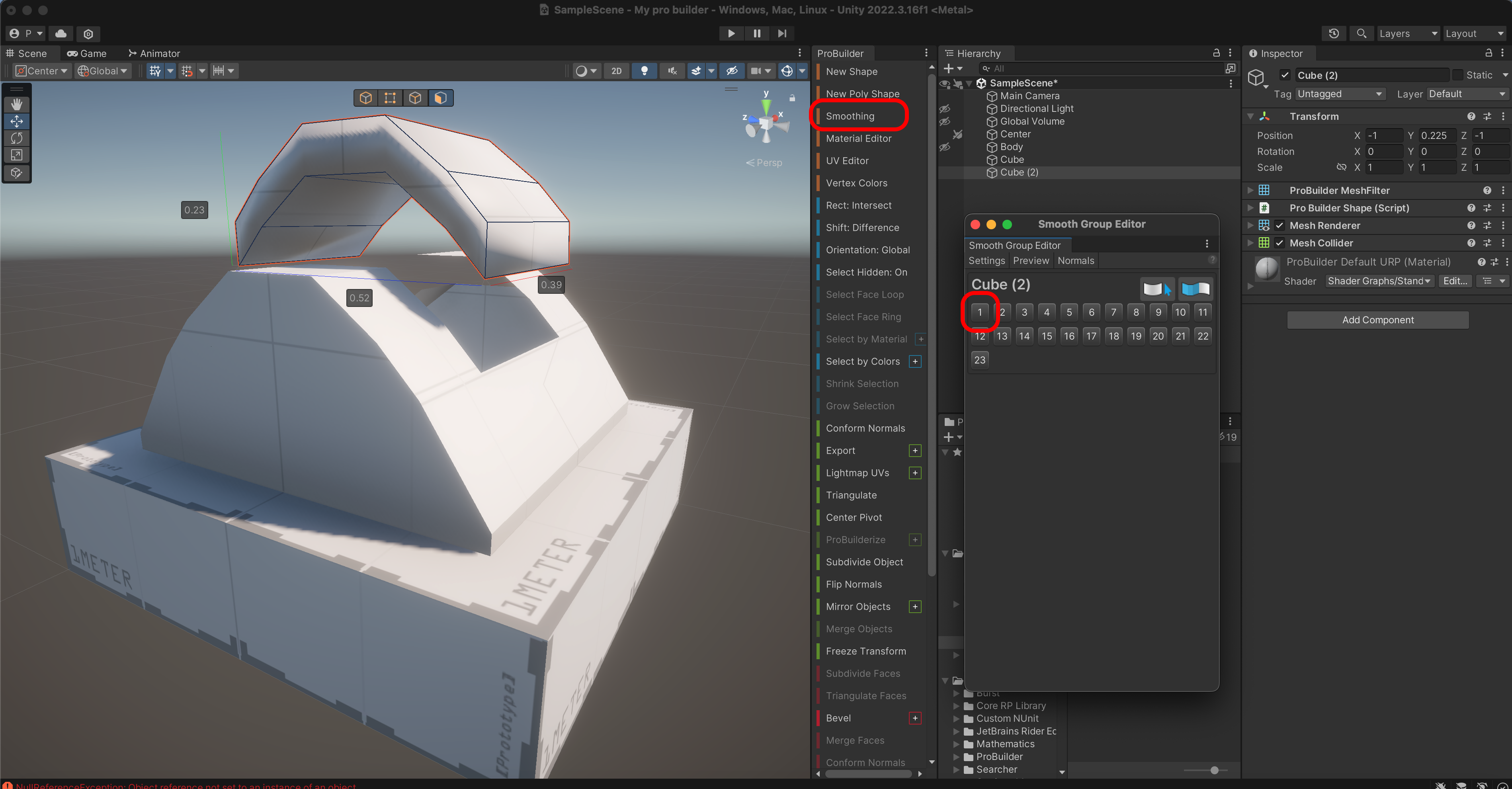Open the Tag Untagged dropdown
Image resolution: width=1512 pixels, height=789 pixels.
(1340, 94)
